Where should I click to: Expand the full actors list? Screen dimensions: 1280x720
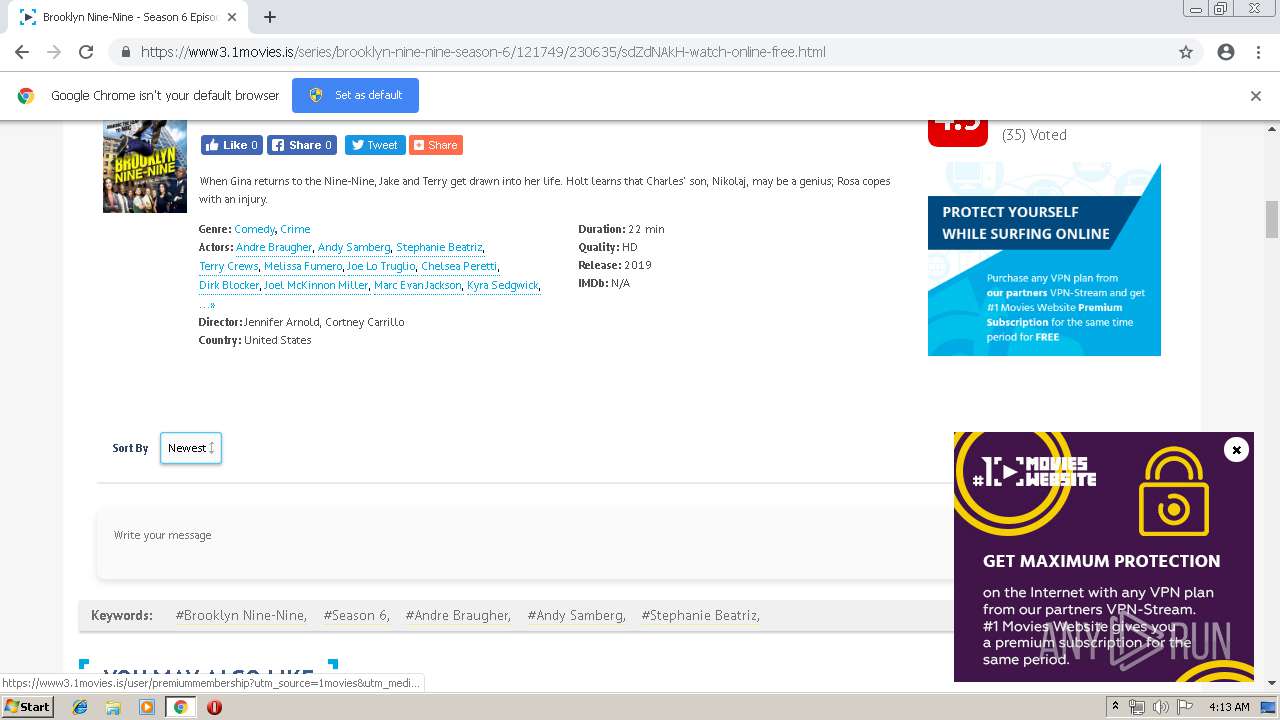pyautogui.click(x=207, y=304)
